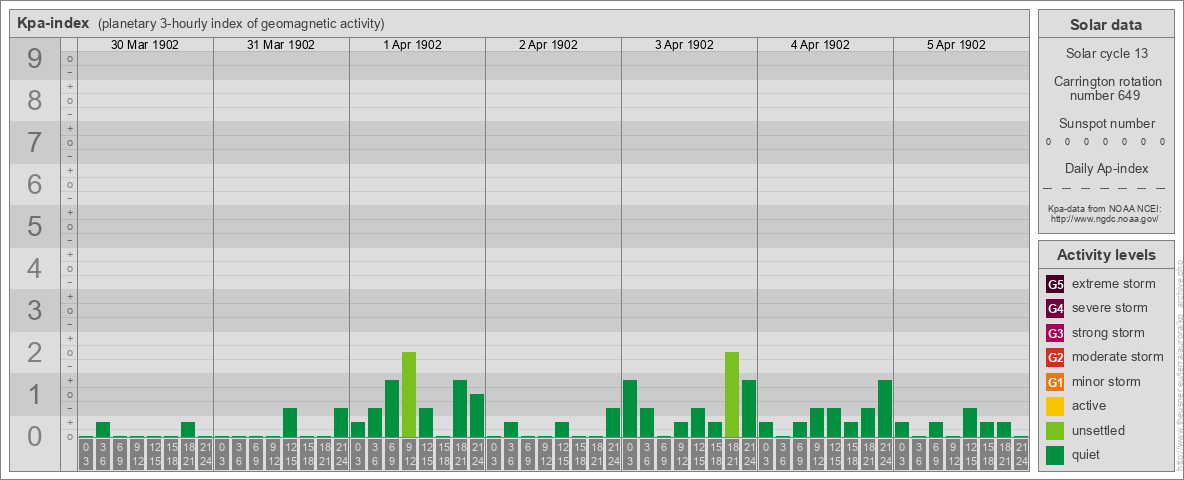1184x480 pixels.
Task: Click the G5 extreme storm color swatch
Action: tap(1055, 285)
